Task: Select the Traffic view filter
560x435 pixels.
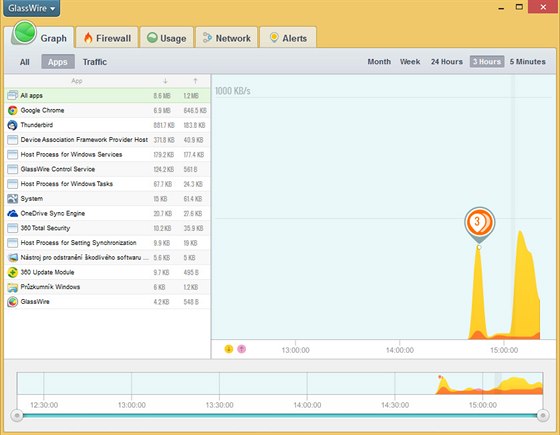Action: (x=95, y=62)
